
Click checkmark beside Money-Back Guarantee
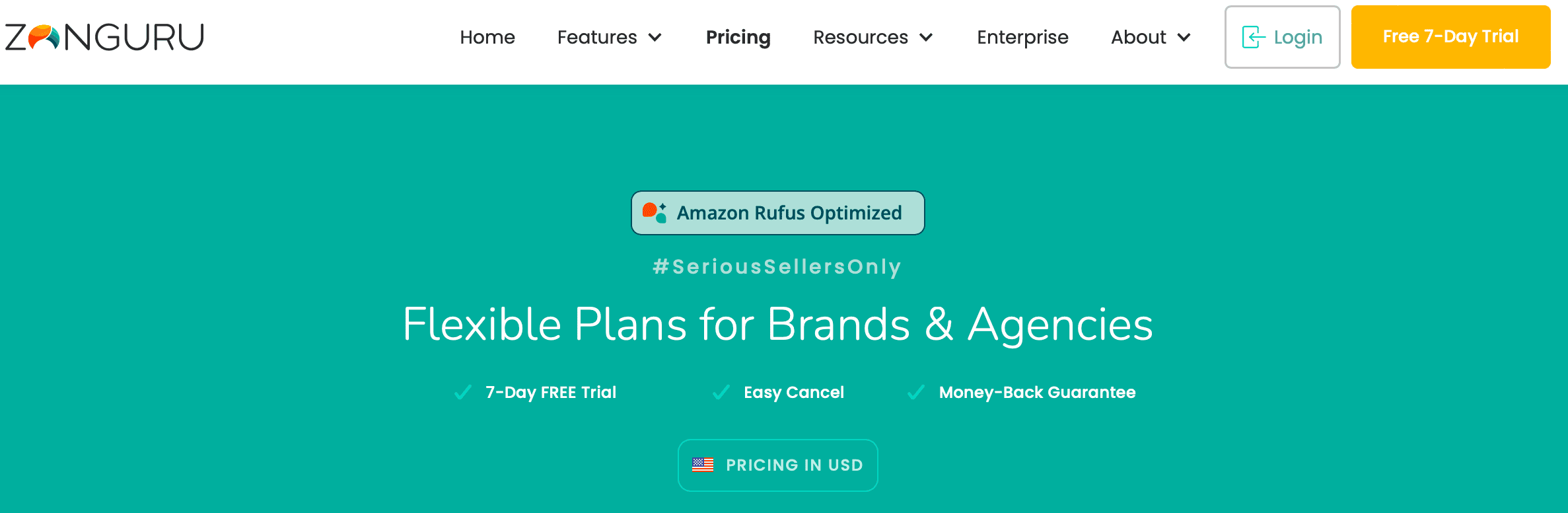coord(916,393)
